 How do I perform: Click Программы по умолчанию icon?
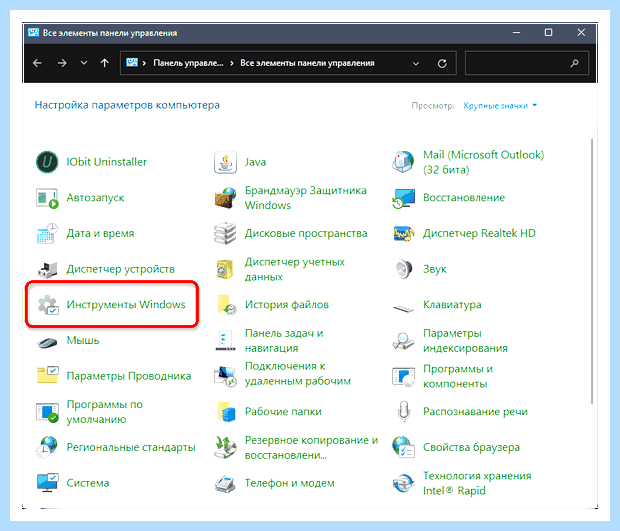click(47, 412)
